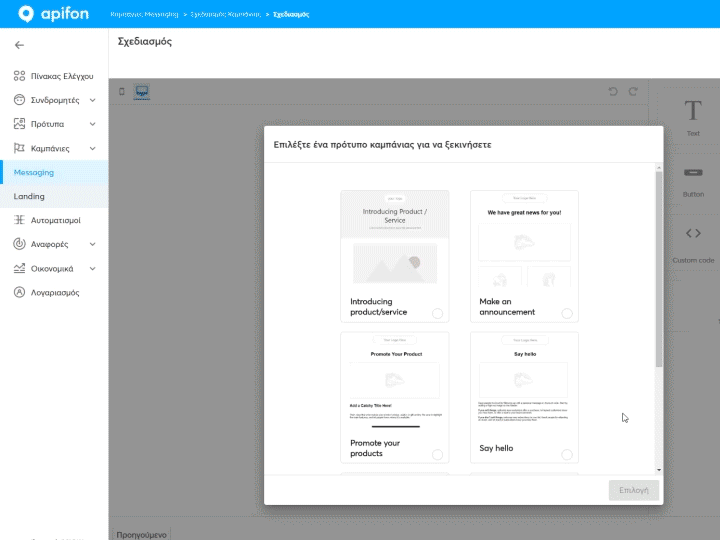720x540 pixels.
Task: Choose the Custom code block
Action: coord(692,243)
